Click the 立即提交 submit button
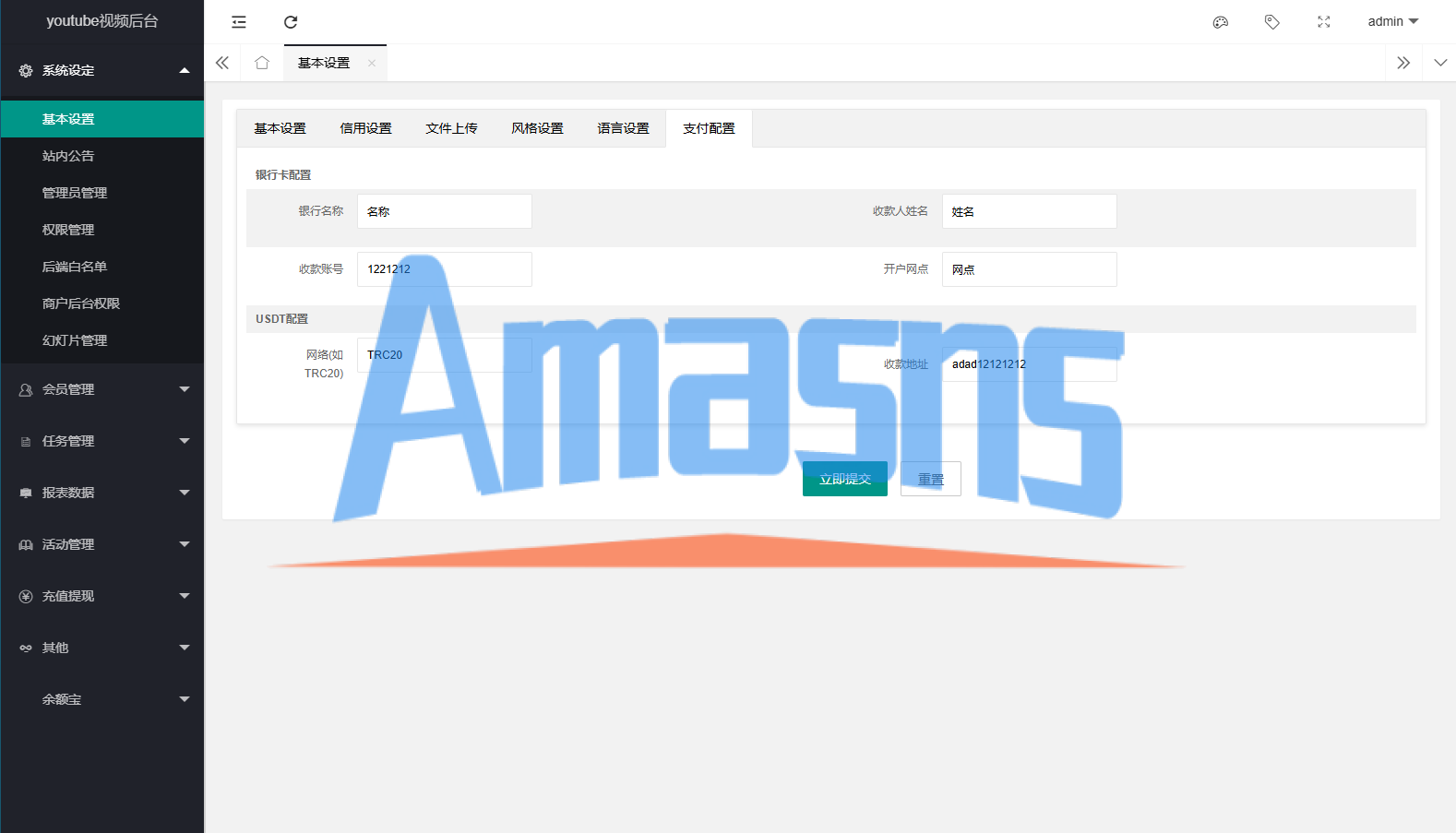 (845, 479)
